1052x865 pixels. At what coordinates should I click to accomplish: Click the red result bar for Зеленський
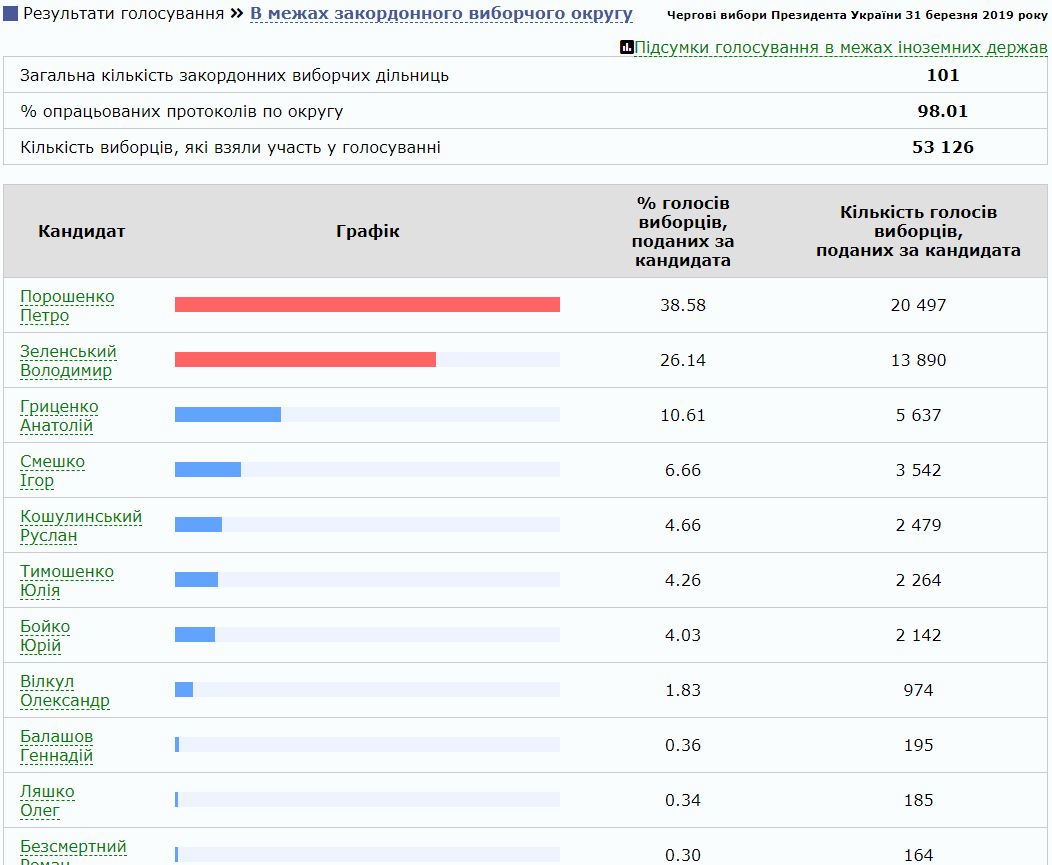coord(305,360)
